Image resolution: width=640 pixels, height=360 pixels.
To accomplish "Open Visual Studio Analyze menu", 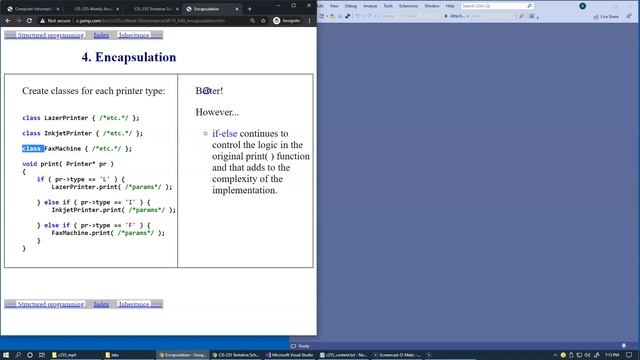I will click(x=370, y=6).
